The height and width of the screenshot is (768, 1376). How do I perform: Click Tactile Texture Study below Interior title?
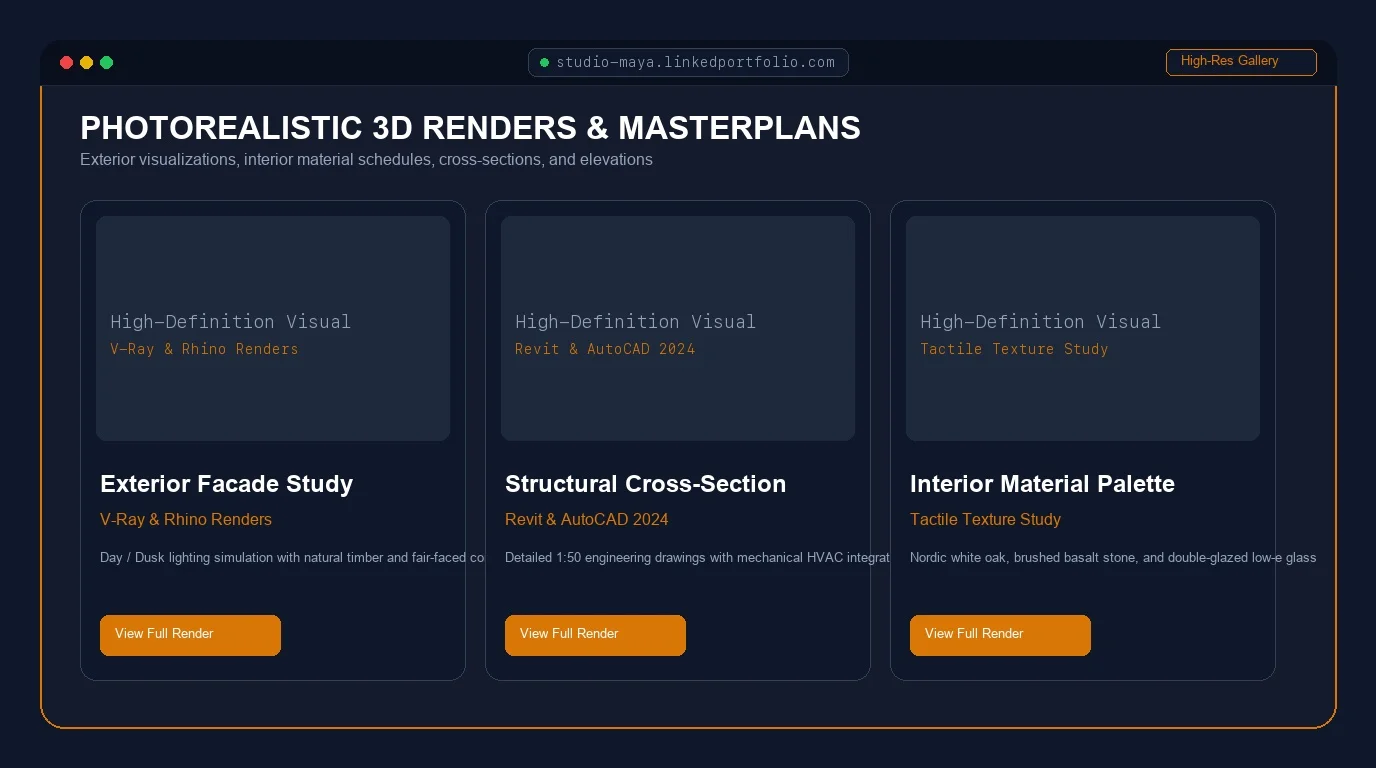pos(985,520)
